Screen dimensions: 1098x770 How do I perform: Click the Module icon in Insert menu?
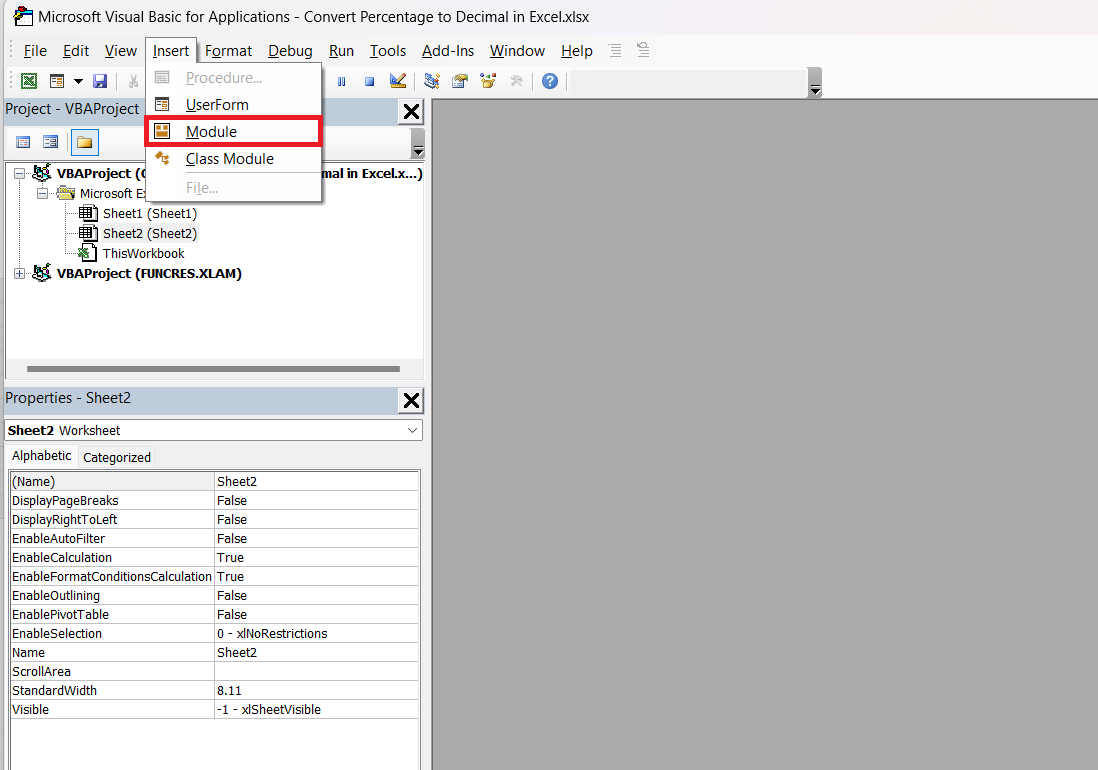click(162, 131)
